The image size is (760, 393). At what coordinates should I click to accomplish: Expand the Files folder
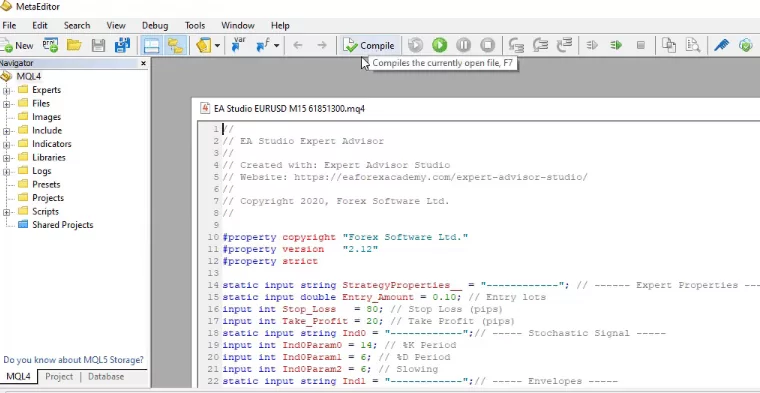pos(6,104)
